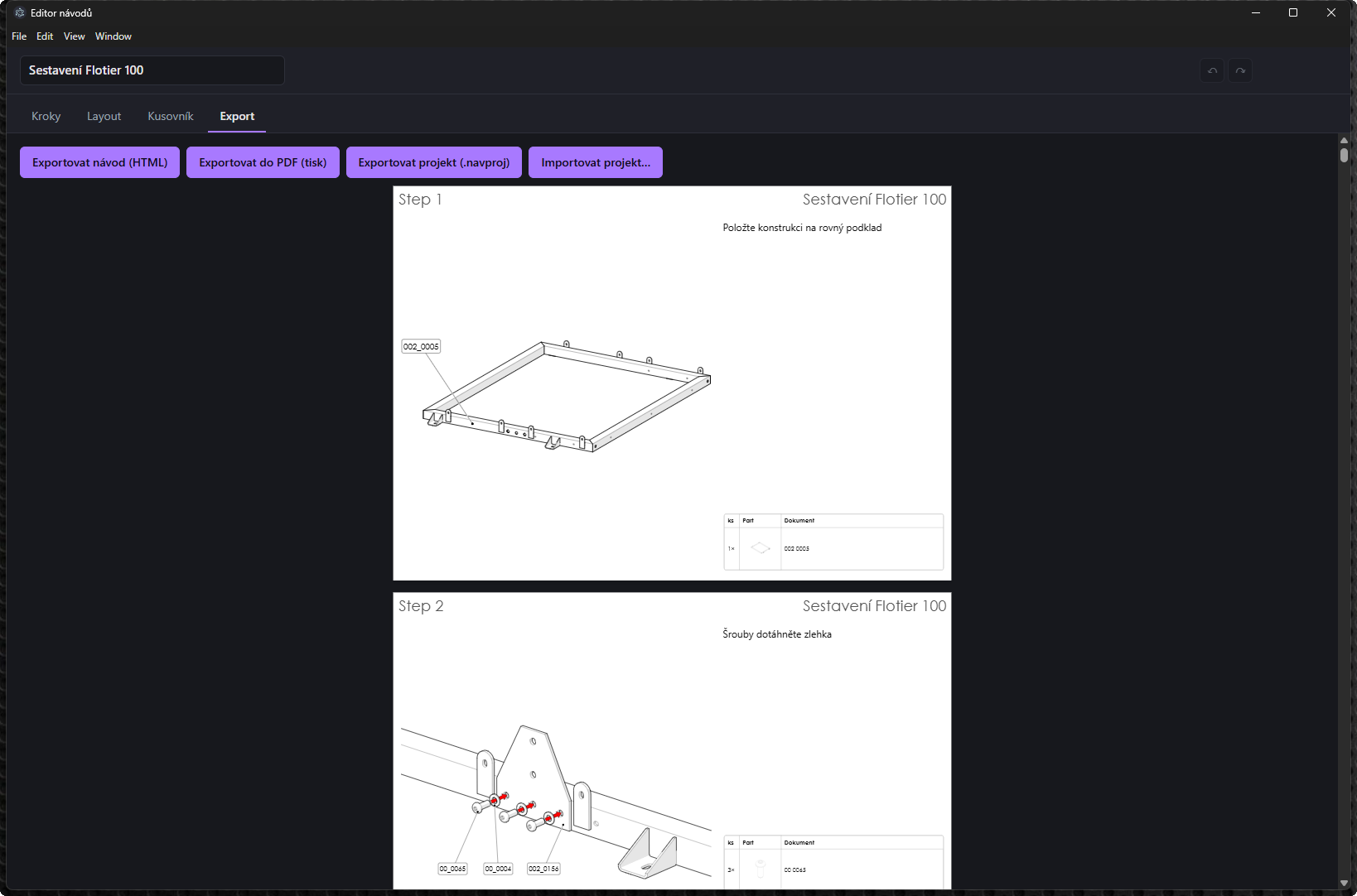Click Dokument column header in Step 2 table
The height and width of the screenshot is (896, 1357).
coord(799,842)
